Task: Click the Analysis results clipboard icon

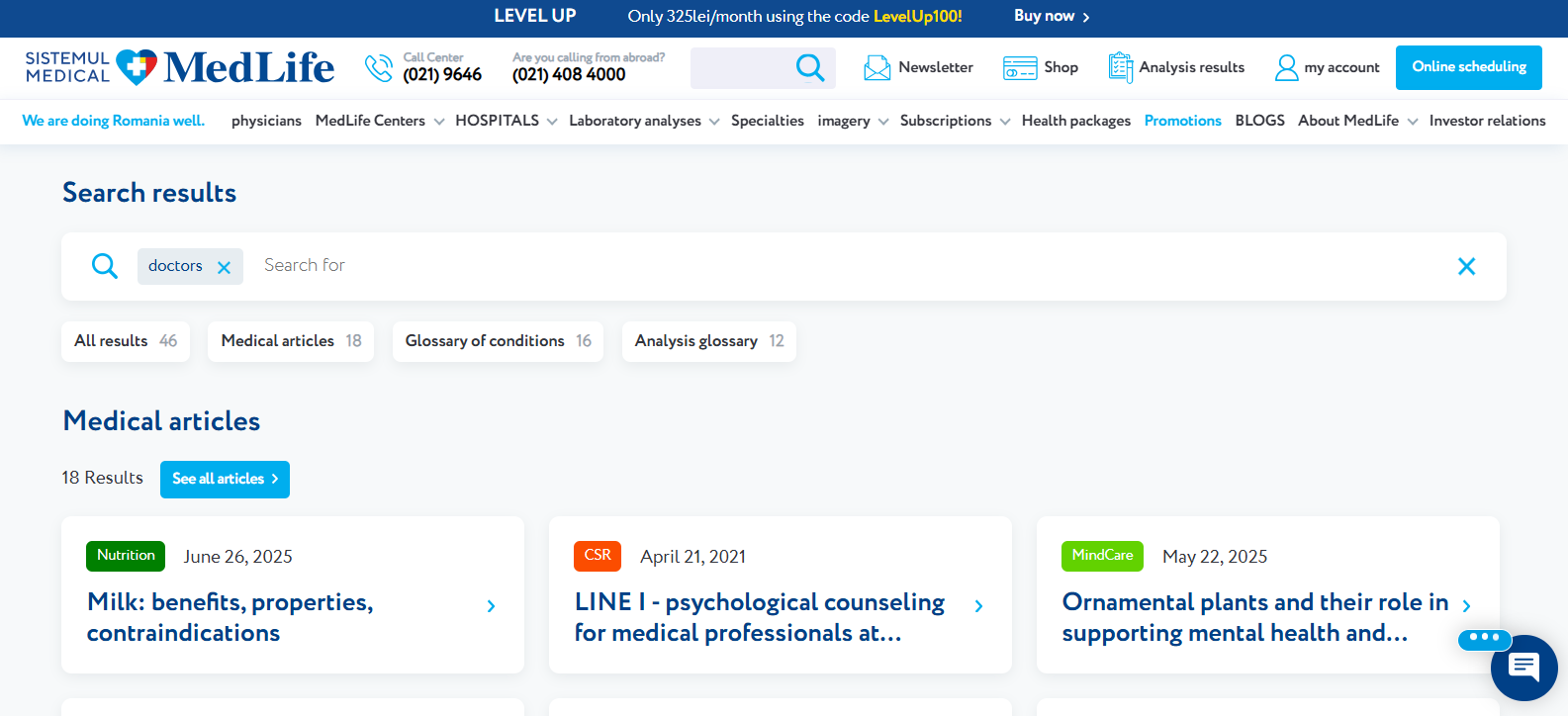Action: (x=1120, y=67)
